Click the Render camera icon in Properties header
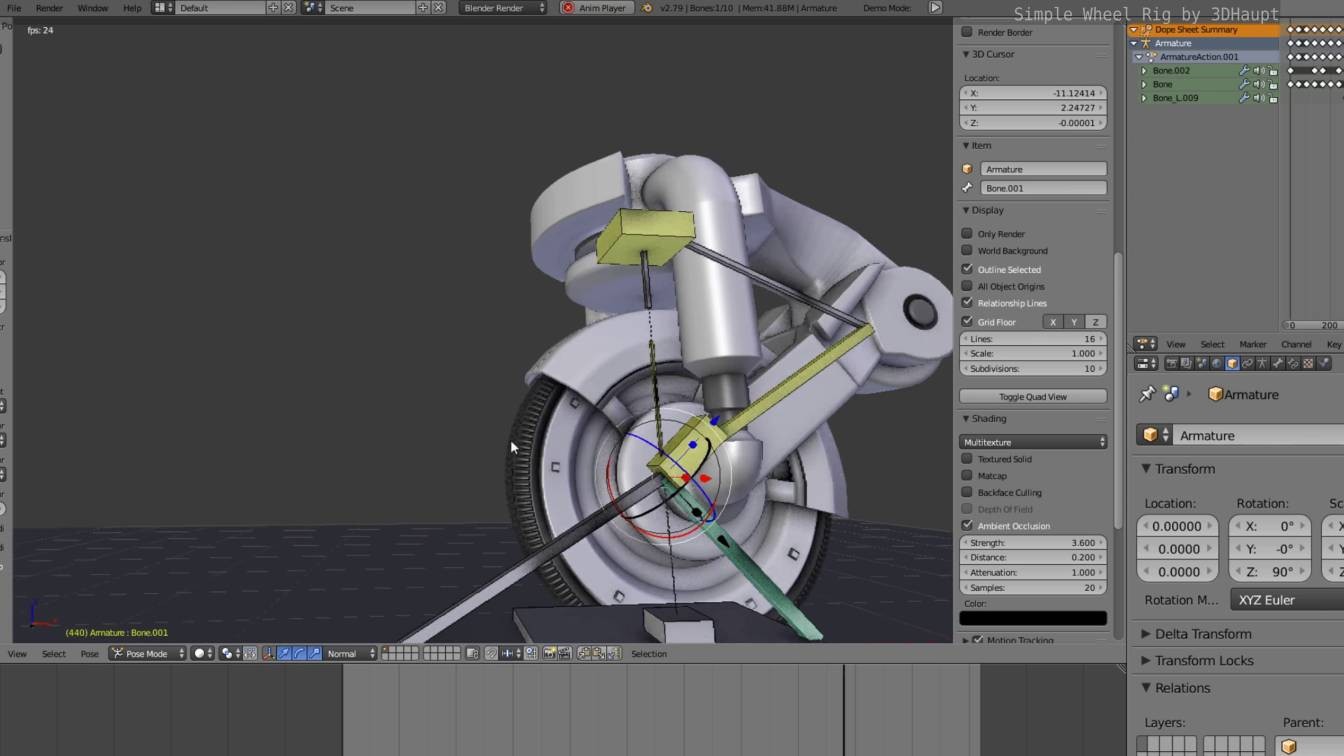The width and height of the screenshot is (1344, 756). (1173, 363)
